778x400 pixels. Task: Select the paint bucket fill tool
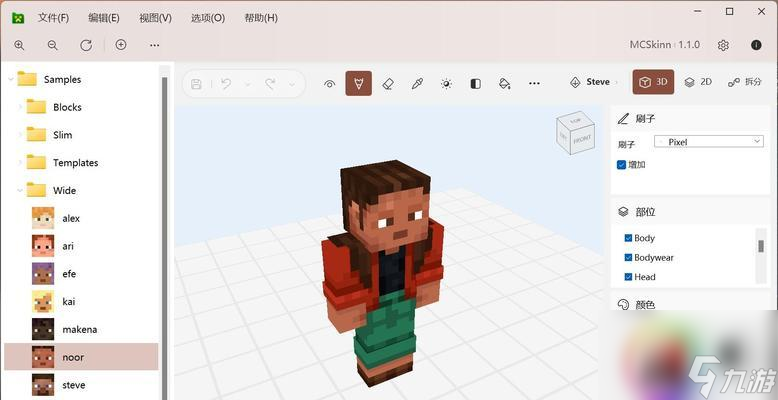point(505,84)
